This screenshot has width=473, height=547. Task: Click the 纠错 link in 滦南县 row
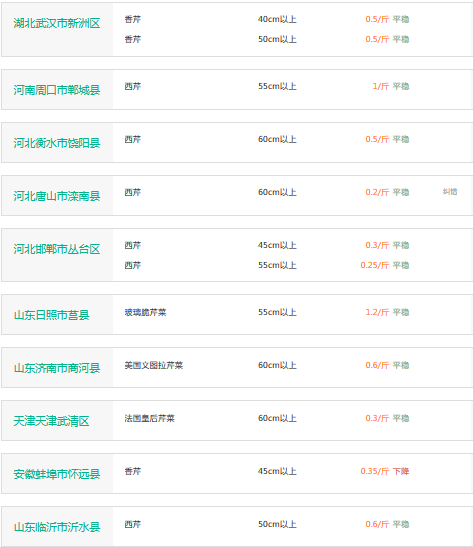click(450, 192)
